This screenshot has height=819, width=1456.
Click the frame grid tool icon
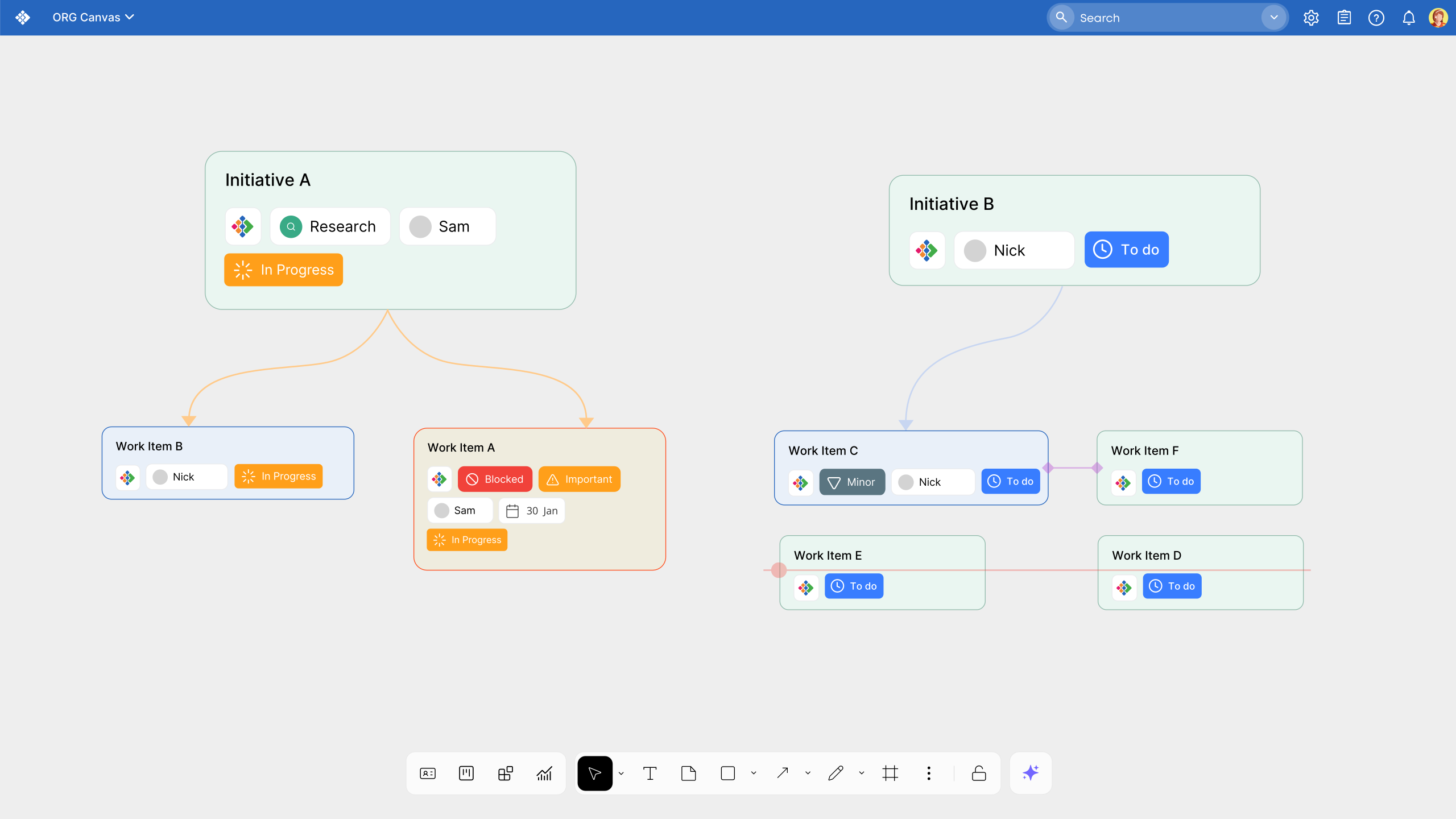pyautogui.click(x=890, y=773)
